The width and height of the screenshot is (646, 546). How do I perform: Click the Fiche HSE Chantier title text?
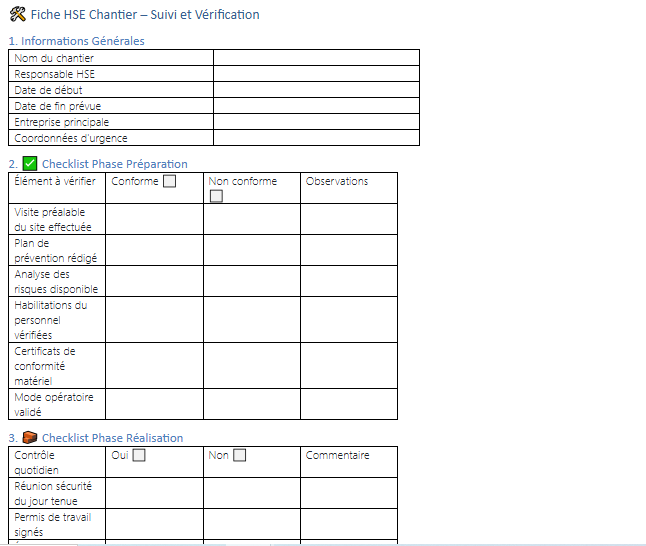tap(145, 15)
